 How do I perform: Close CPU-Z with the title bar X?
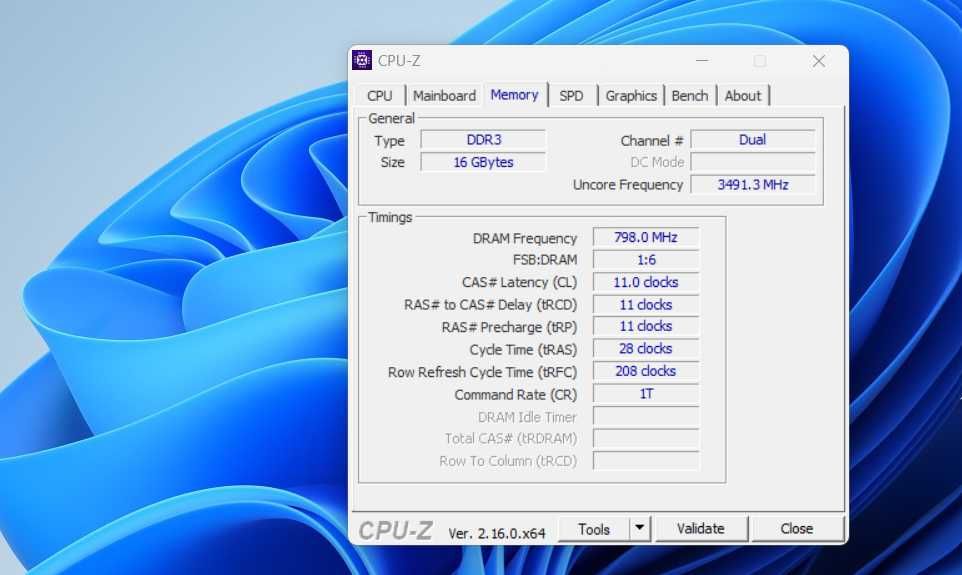point(818,61)
